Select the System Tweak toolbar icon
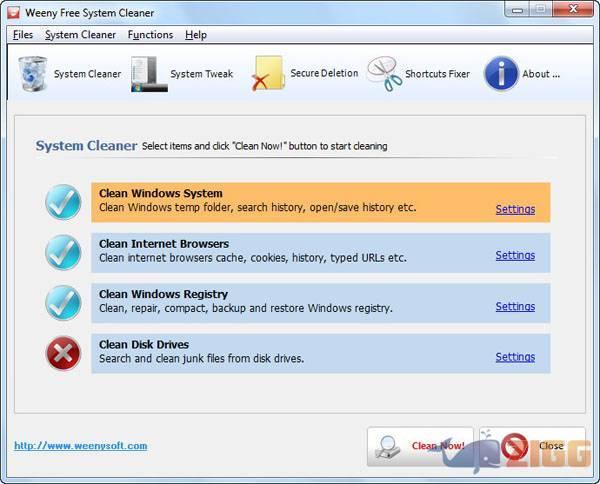Viewport: 600px width, 484px height. (148, 74)
